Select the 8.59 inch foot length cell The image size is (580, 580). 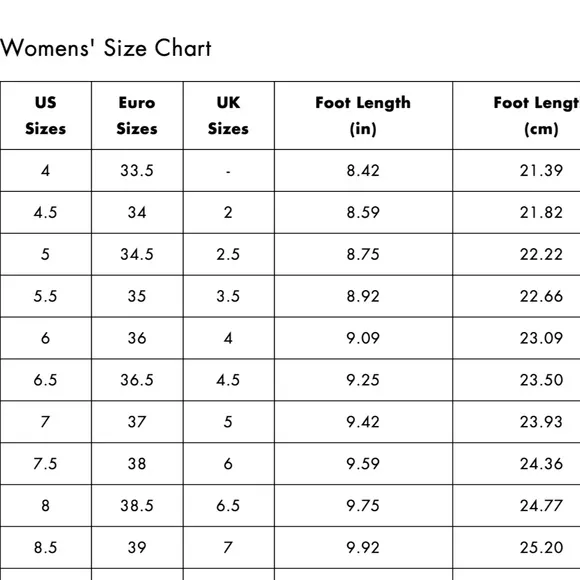click(x=363, y=212)
